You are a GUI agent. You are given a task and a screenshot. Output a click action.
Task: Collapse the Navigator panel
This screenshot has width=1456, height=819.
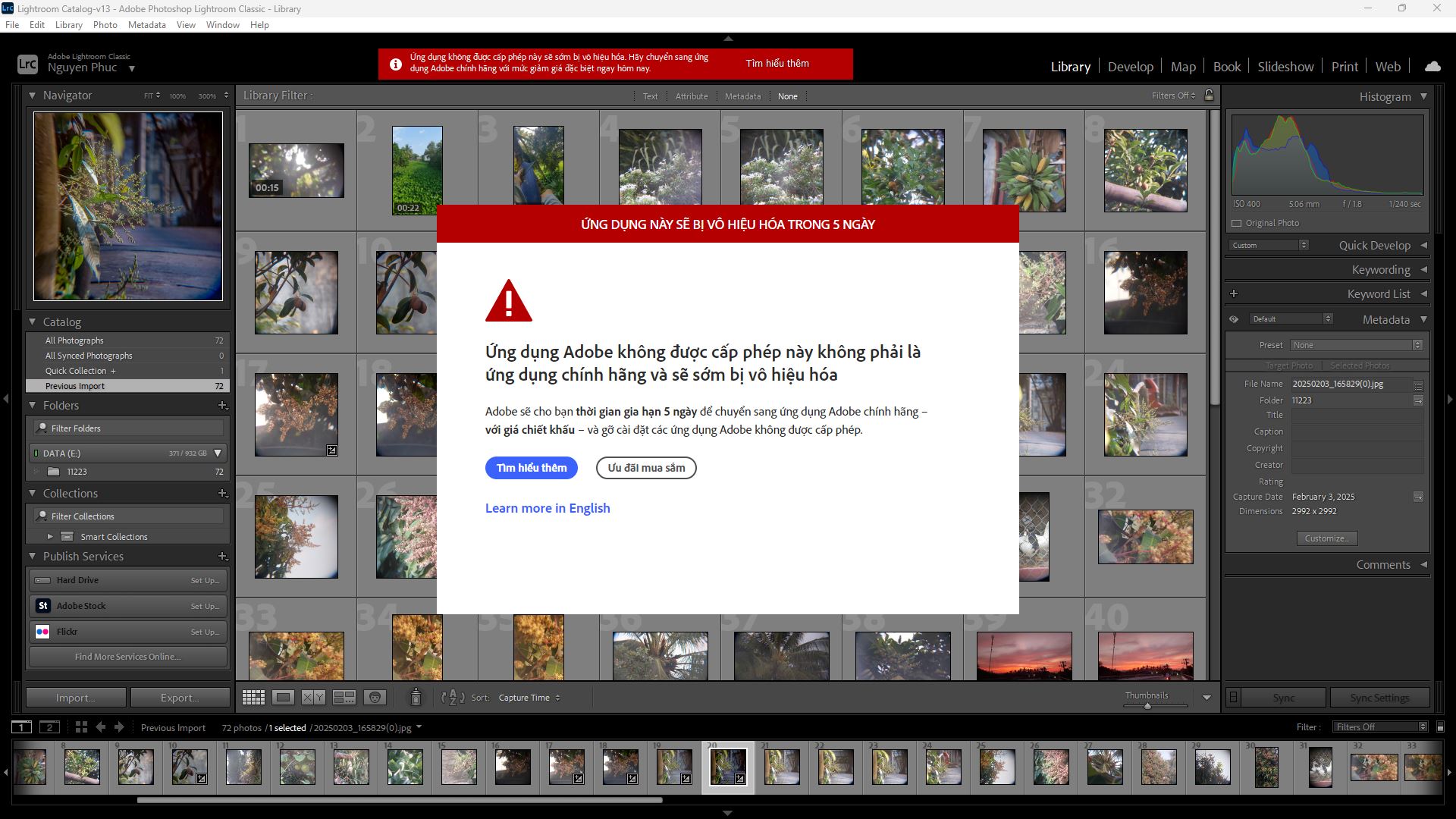(x=32, y=96)
